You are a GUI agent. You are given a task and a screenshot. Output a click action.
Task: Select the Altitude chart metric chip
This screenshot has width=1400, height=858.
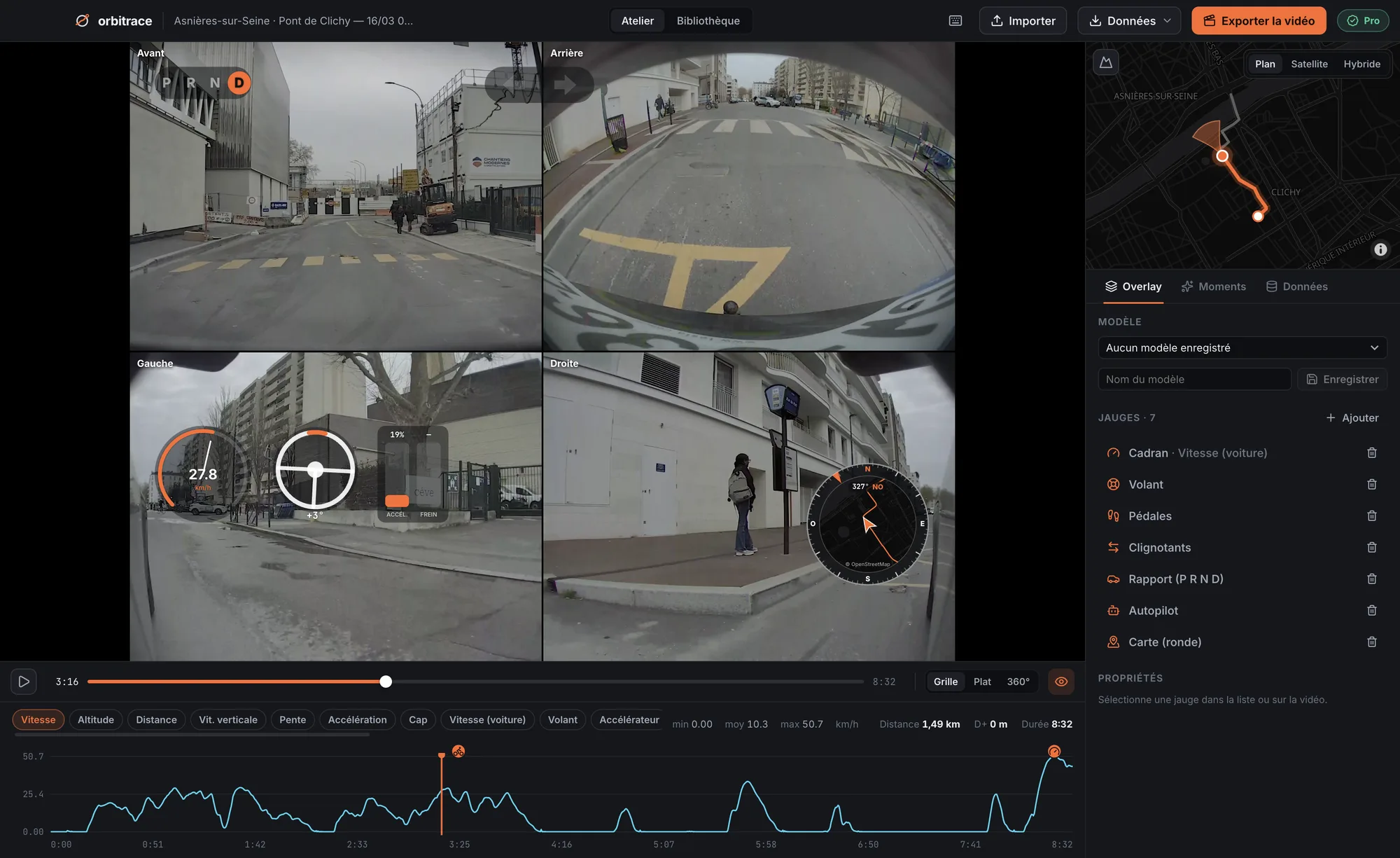[96, 719]
